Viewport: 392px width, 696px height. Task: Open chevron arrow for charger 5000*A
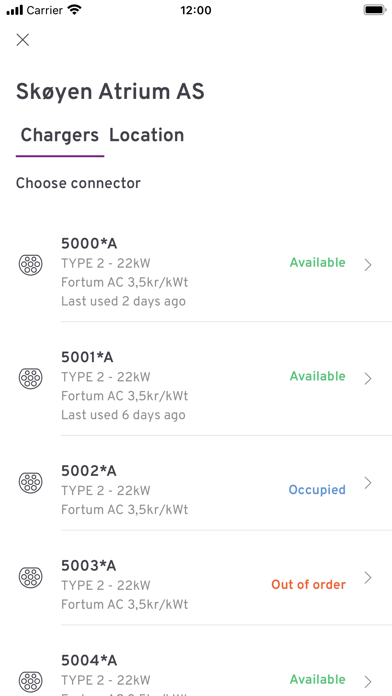(368, 265)
